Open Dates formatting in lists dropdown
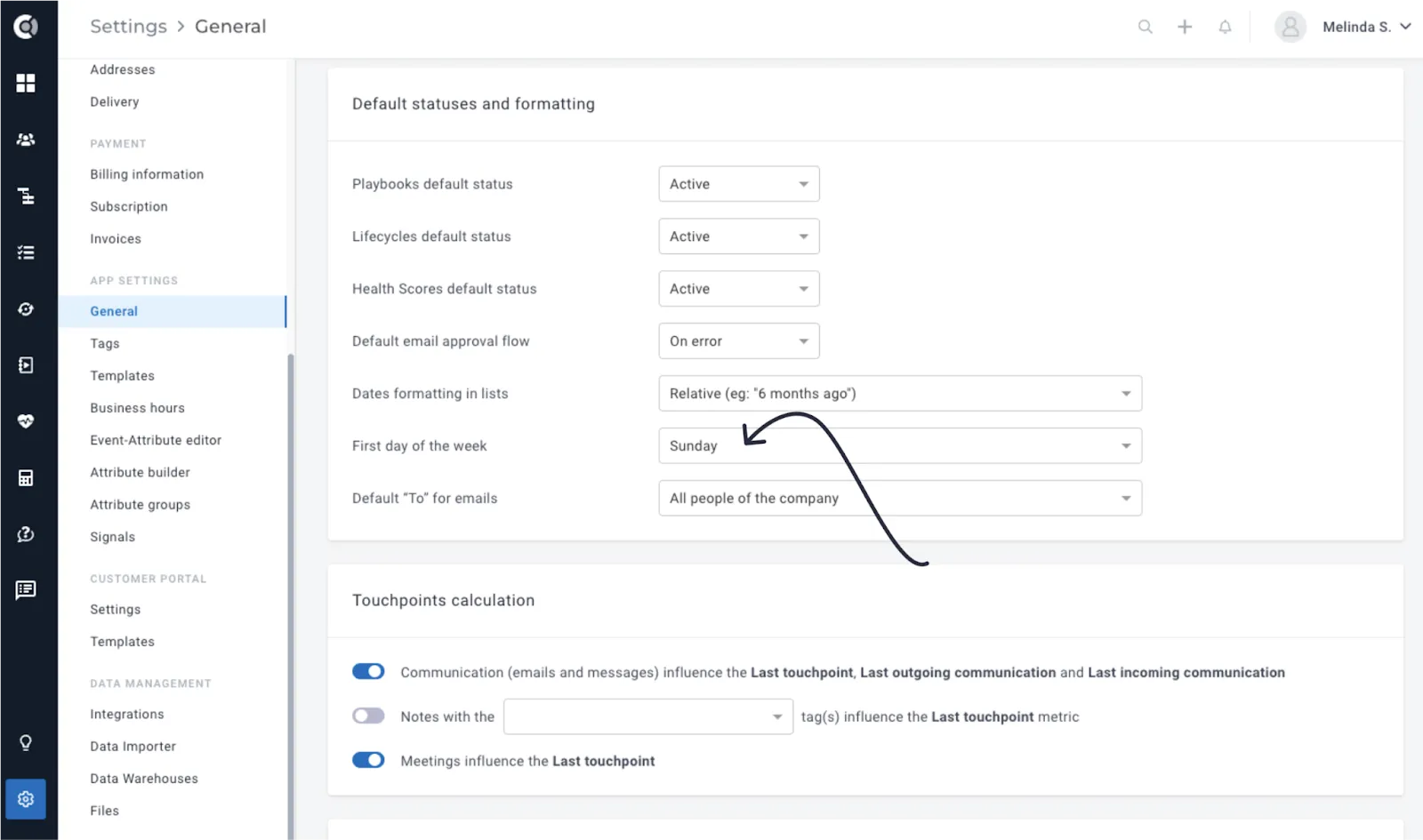The image size is (1423, 840). (900, 394)
